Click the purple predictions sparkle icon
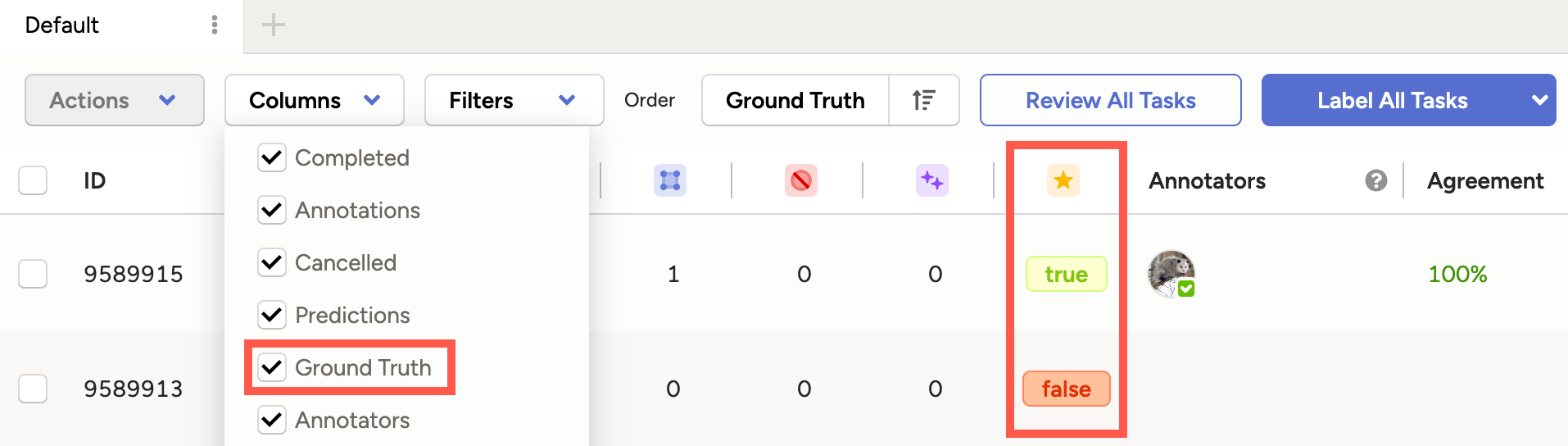1568x446 pixels. 931,180
